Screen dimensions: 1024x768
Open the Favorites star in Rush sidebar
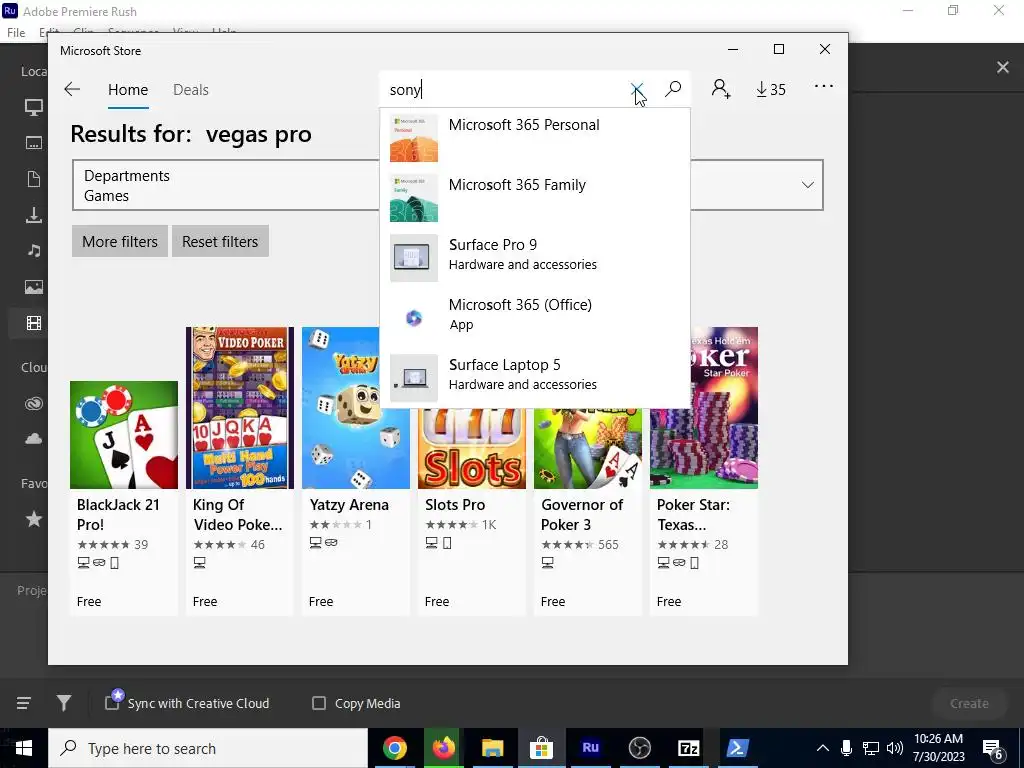point(33,519)
